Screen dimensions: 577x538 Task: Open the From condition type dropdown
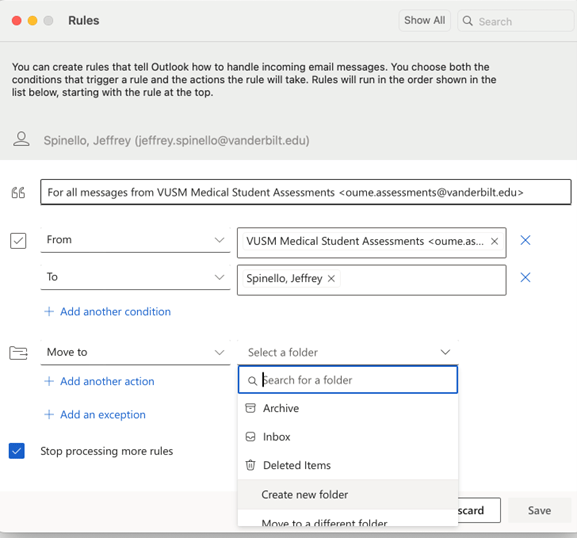135,240
